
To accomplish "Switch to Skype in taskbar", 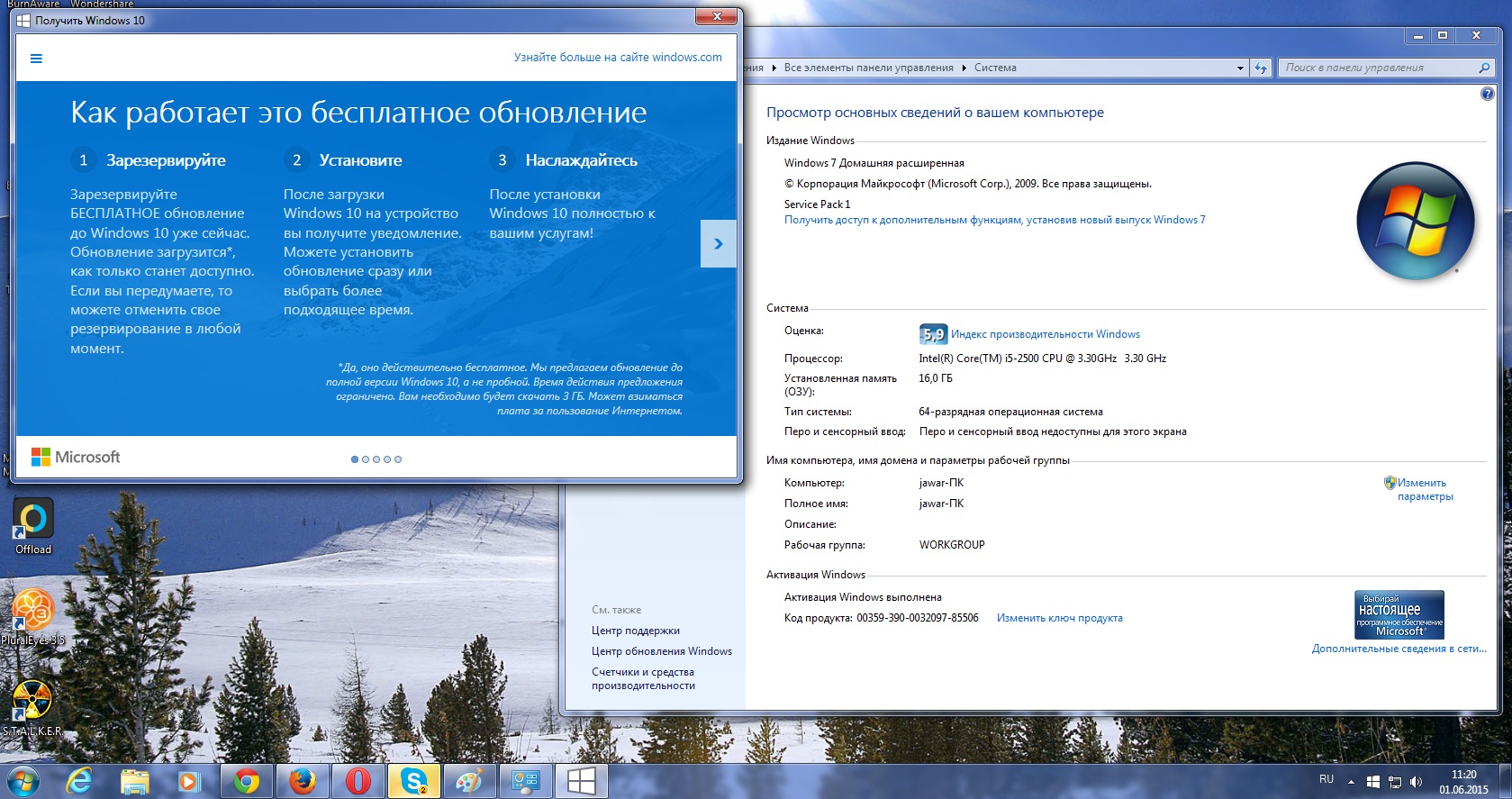I will point(413,782).
